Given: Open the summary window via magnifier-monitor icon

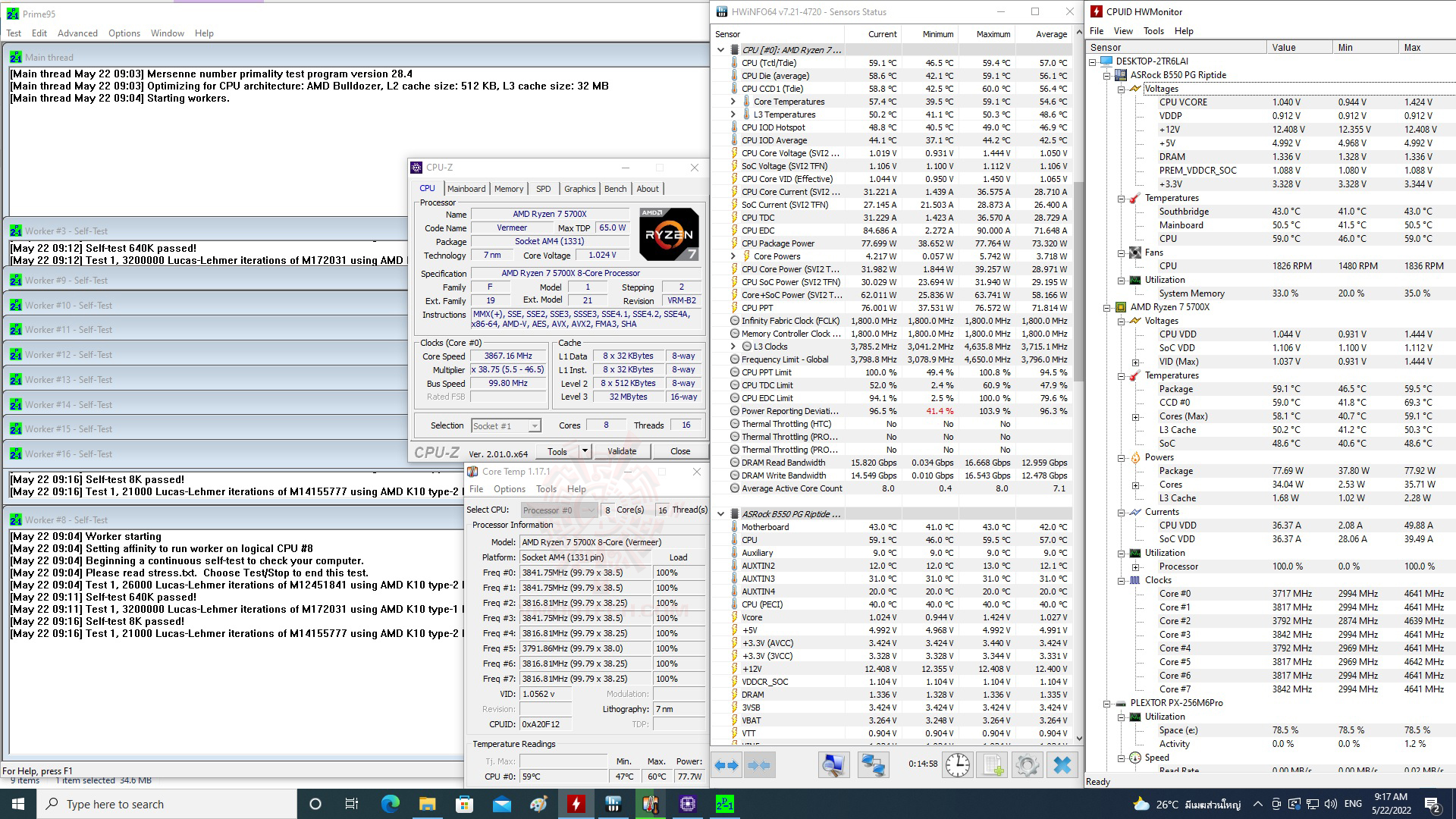Looking at the screenshot, I should (833, 765).
